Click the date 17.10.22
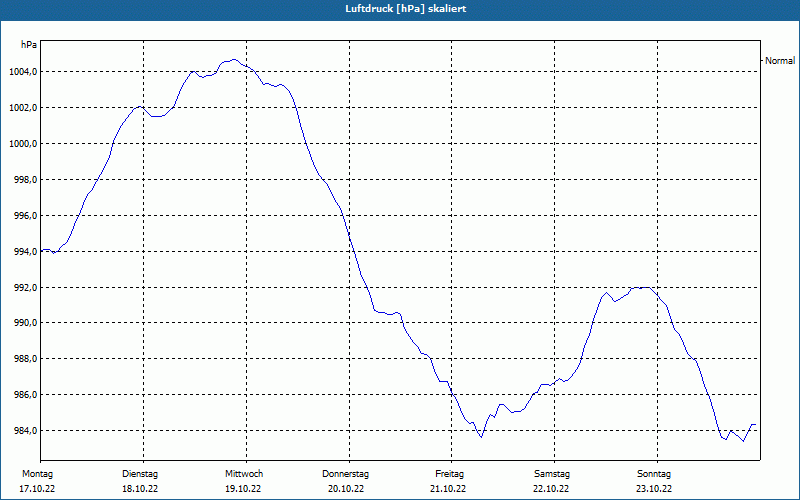 pos(37,489)
